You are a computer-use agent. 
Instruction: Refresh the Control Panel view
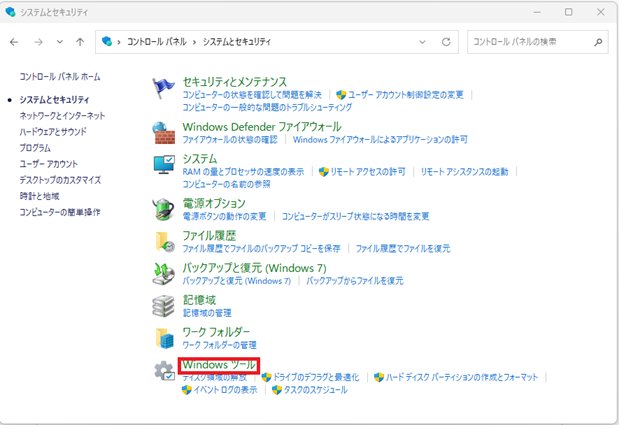point(446,42)
